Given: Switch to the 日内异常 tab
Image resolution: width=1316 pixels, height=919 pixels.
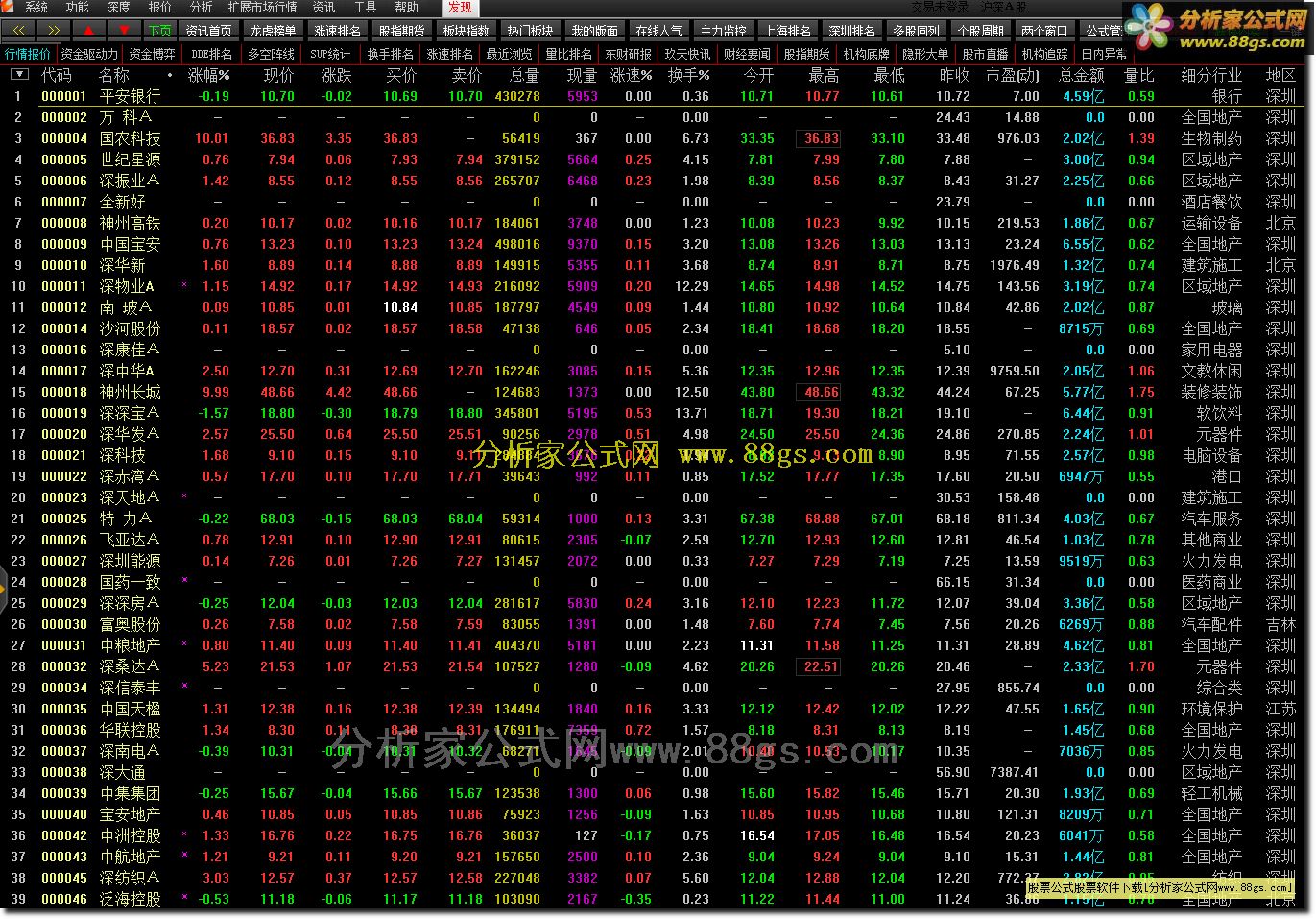Looking at the screenshot, I should point(1105,54).
